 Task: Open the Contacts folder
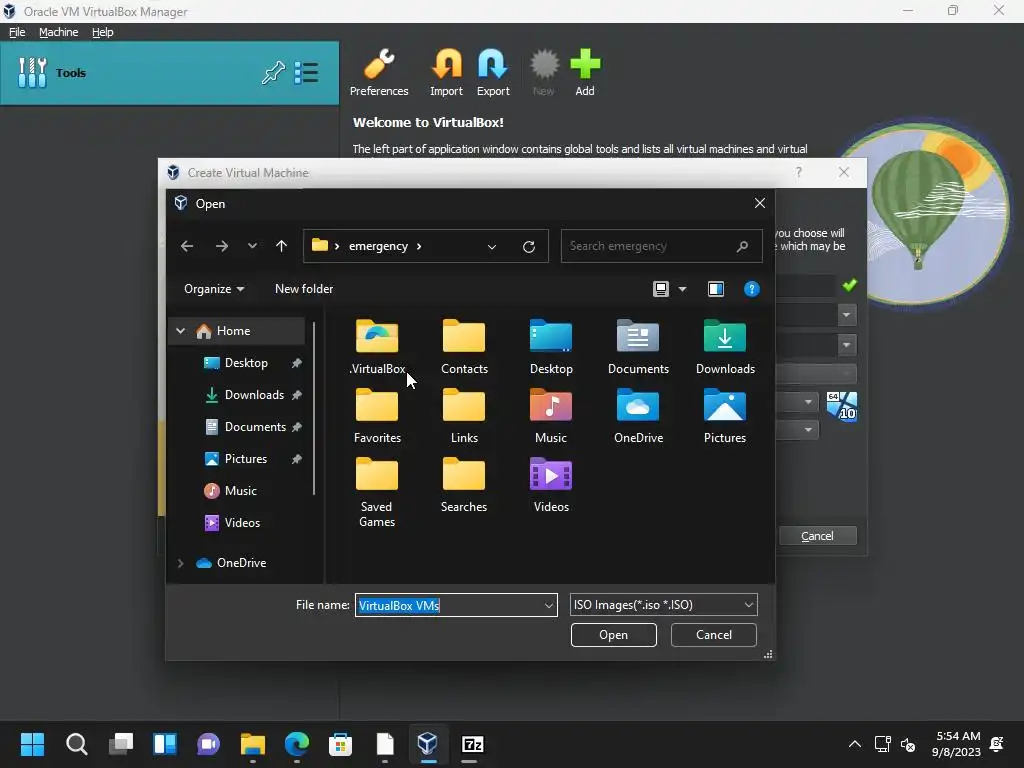464,347
